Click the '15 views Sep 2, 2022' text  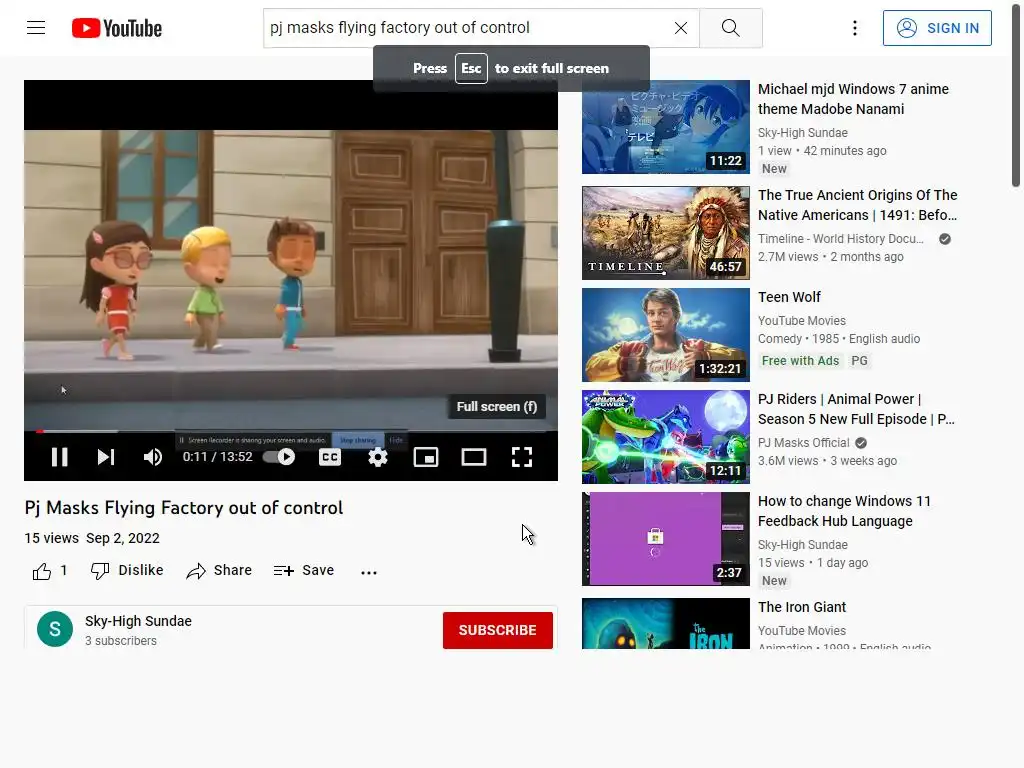point(92,538)
